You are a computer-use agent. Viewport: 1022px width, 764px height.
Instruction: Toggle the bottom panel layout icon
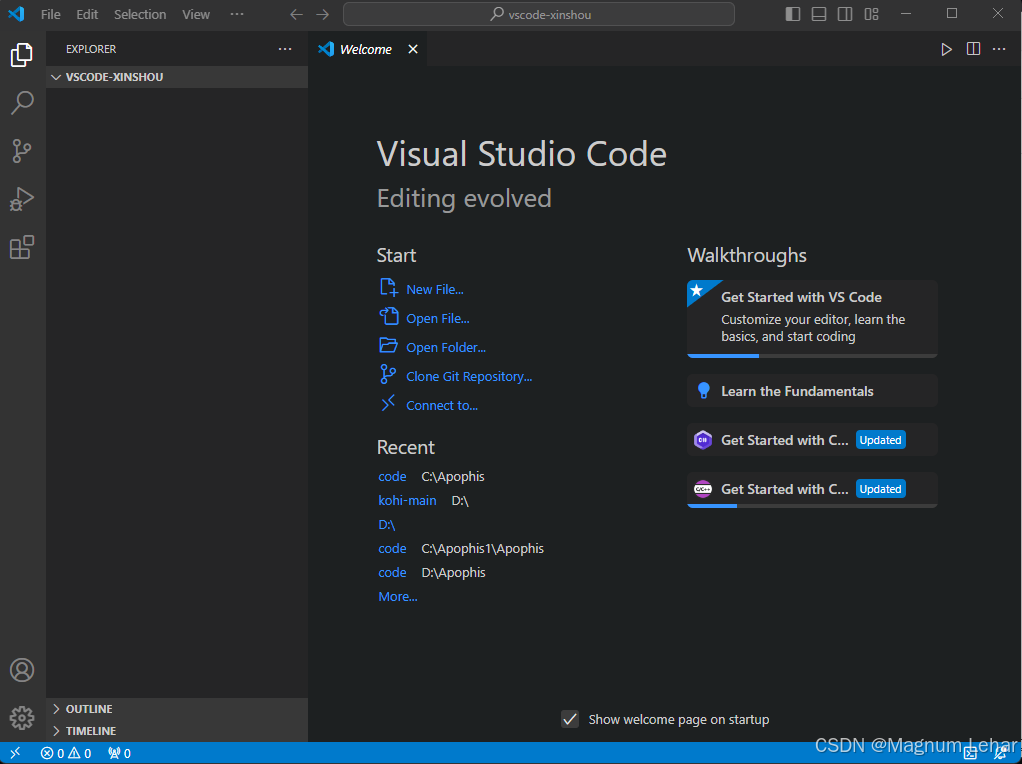[x=819, y=14]
